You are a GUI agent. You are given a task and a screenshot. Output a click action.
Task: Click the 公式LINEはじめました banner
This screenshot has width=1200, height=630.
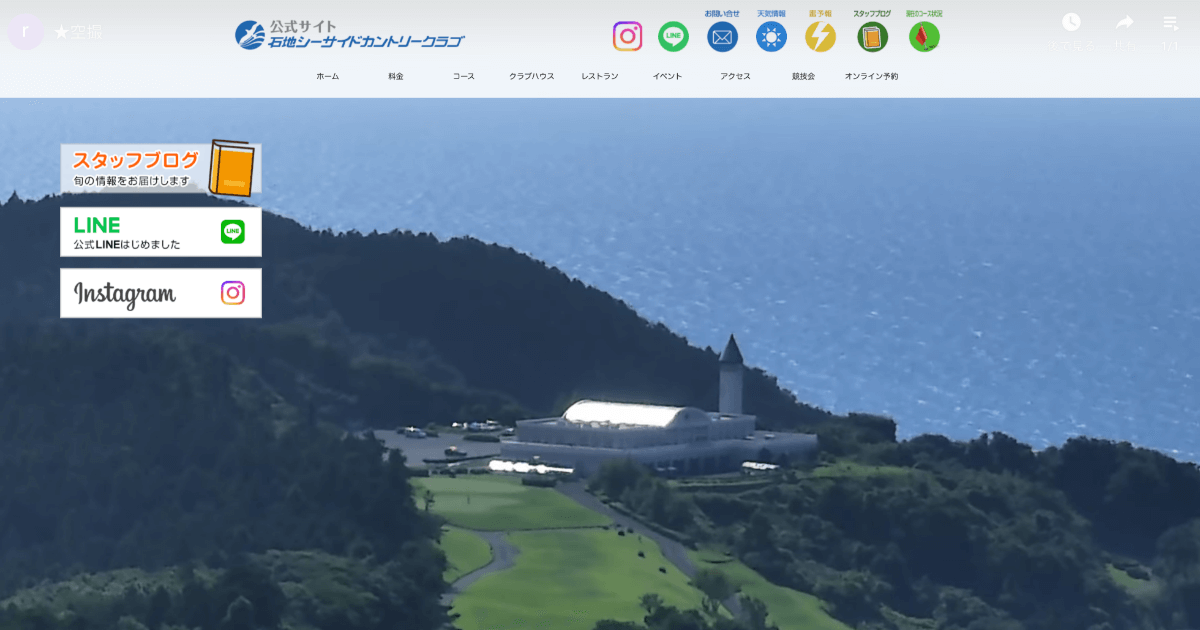point(161,232)
